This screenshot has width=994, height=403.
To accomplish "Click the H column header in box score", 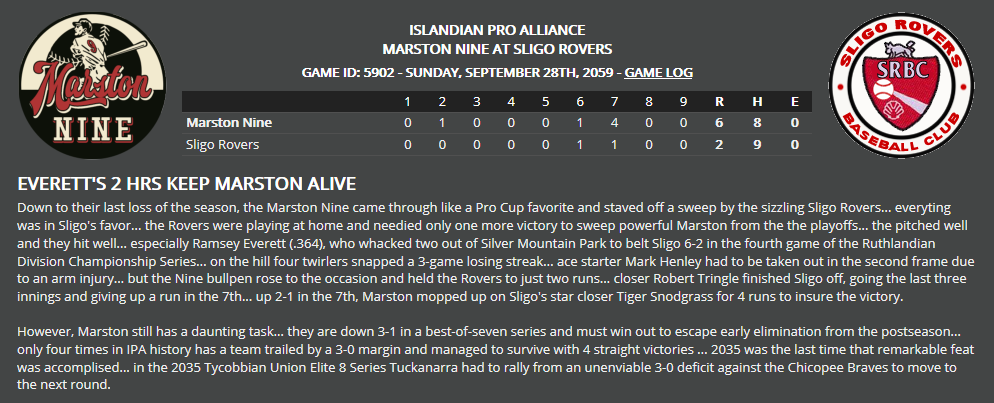I will 757,102.
